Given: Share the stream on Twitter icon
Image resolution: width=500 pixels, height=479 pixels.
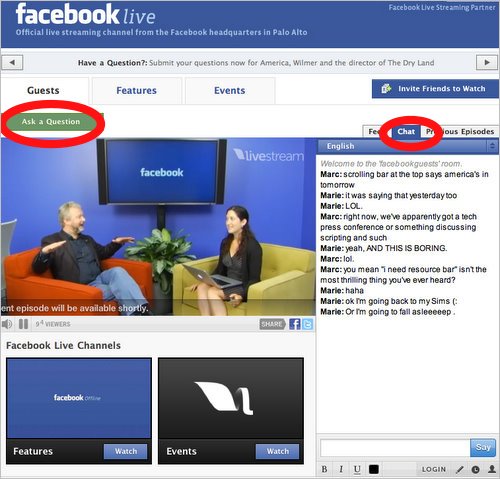Looking at the screenshot, I should [307, 324].
